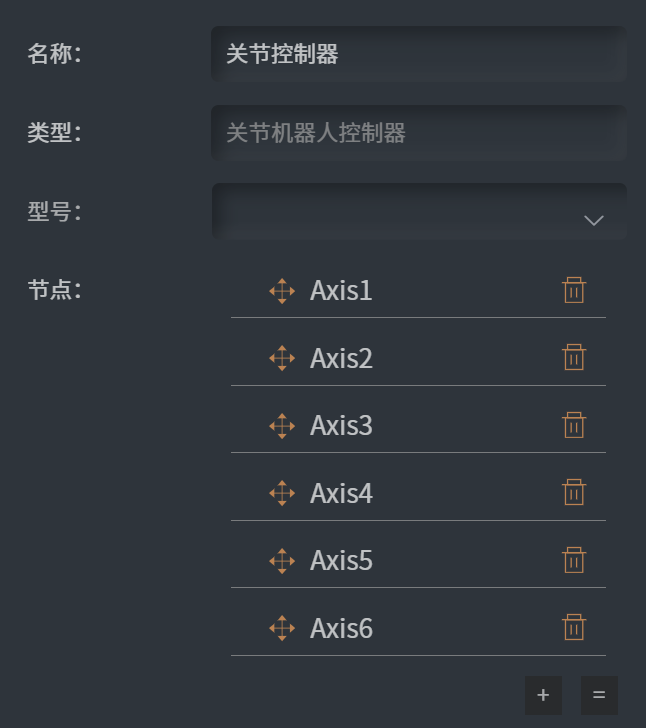Click the 类型 text field

tap(419, 133)
